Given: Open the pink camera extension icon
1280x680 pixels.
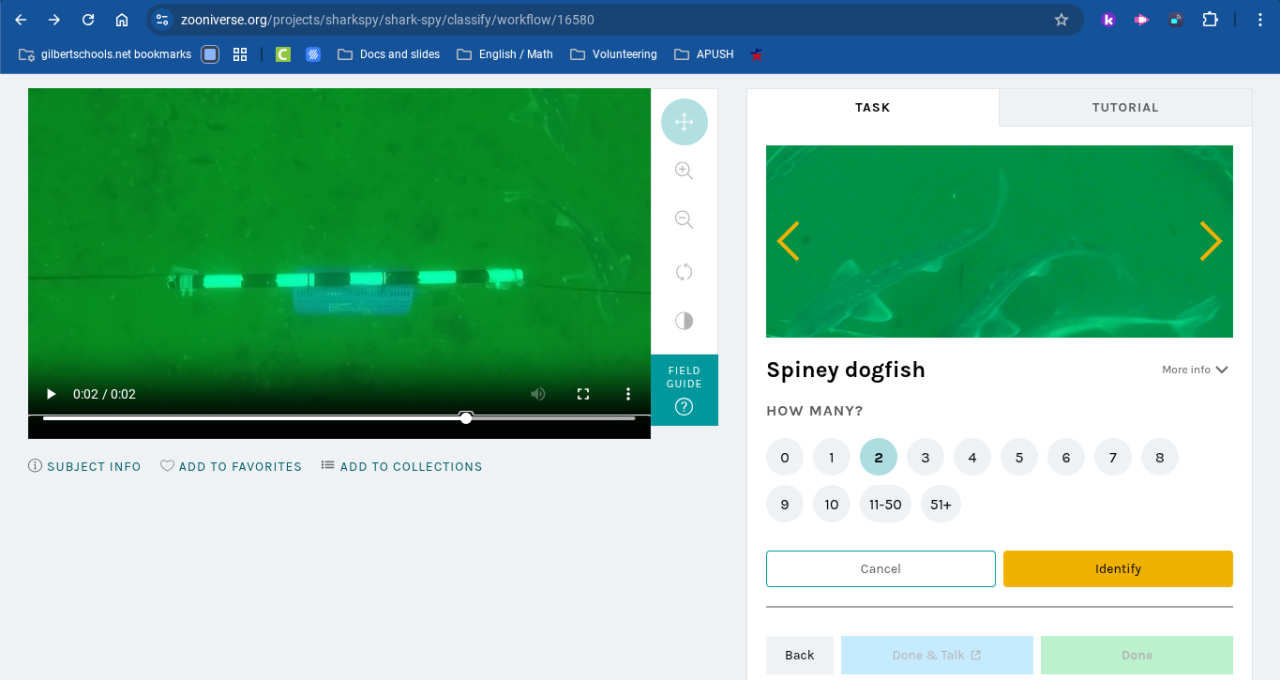Looking at the screenshot, I should tap(1142, 20).
